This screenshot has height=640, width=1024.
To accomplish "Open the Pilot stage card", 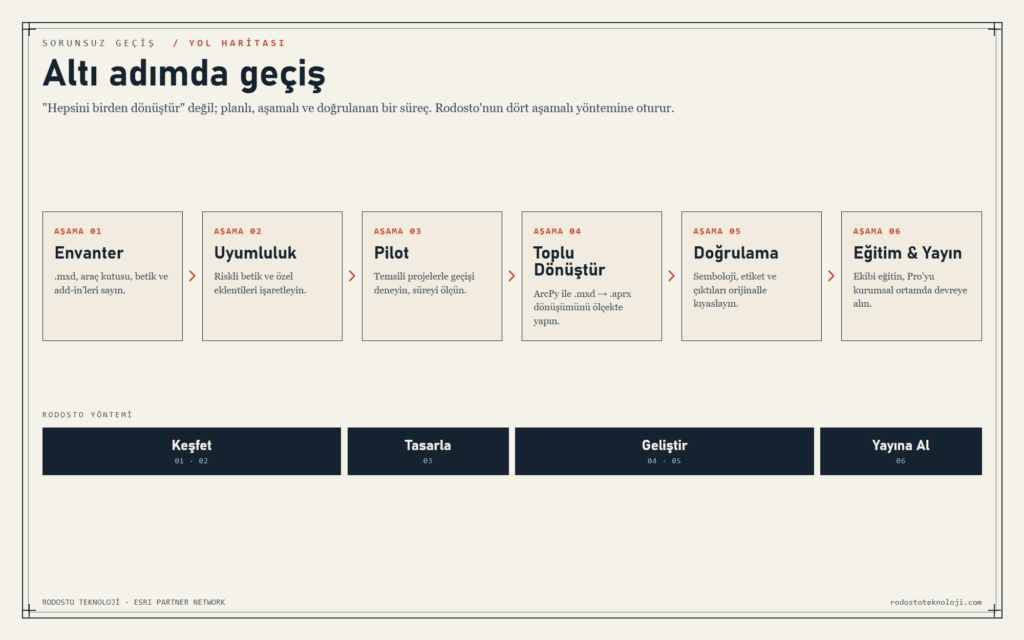I will (x=432, y=276).
